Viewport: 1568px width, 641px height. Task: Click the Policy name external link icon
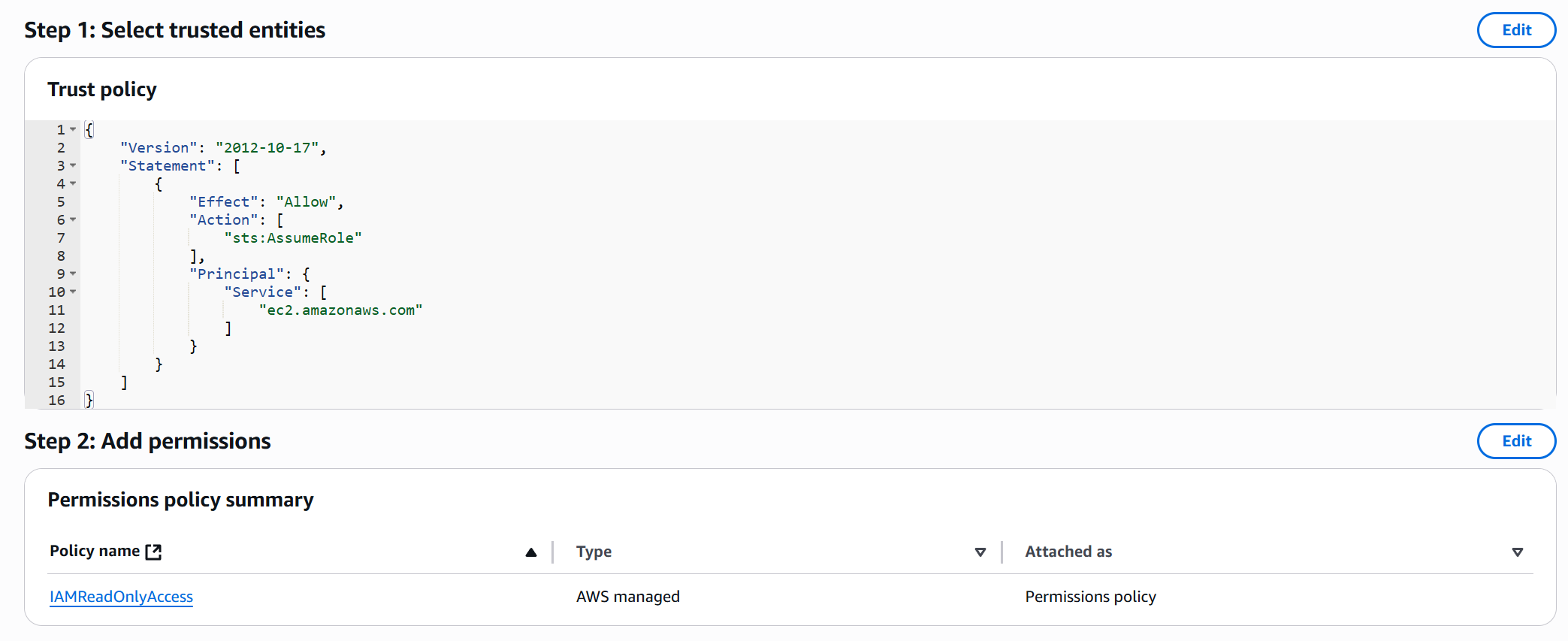click(153, 552)
